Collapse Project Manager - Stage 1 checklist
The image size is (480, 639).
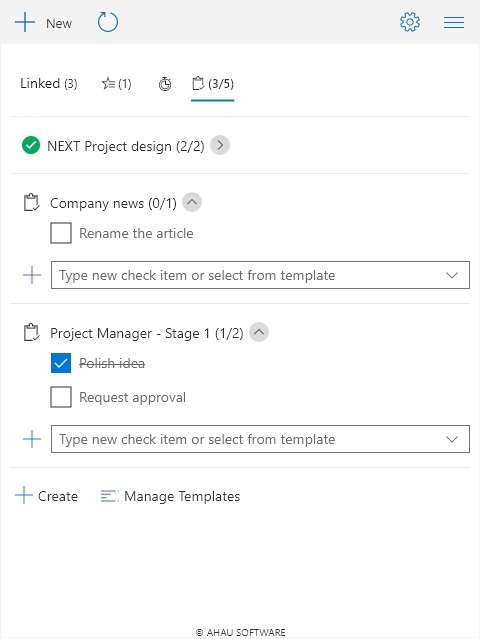[x=259, y=332]
